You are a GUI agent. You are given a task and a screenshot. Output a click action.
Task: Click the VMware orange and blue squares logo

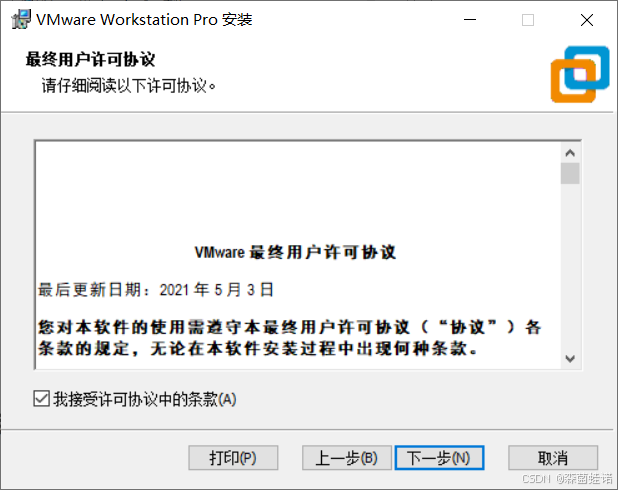(x=580, y=74)
